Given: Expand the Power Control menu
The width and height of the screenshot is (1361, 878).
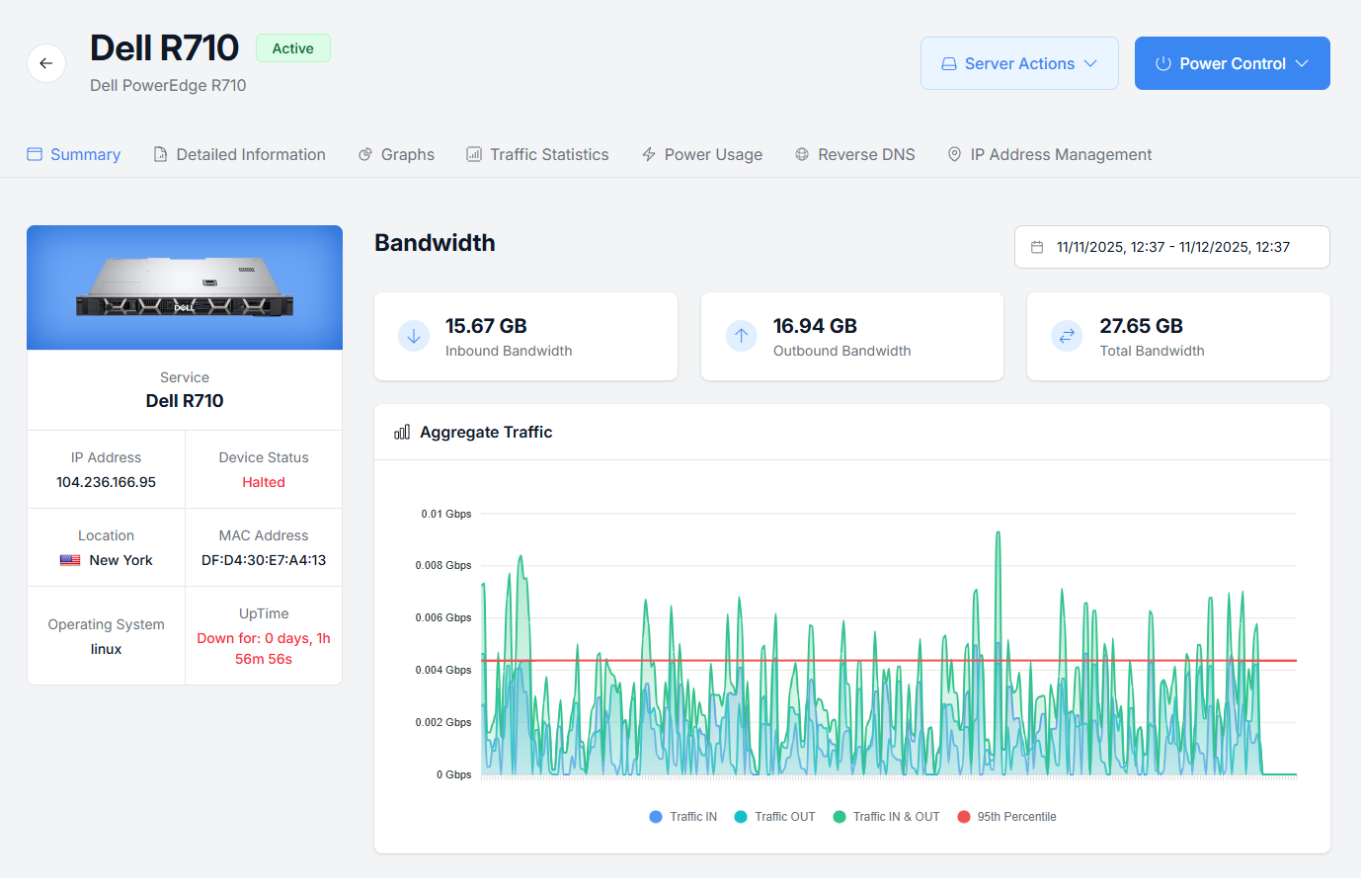Looking at the screenshot, I should click(1232, 63).
